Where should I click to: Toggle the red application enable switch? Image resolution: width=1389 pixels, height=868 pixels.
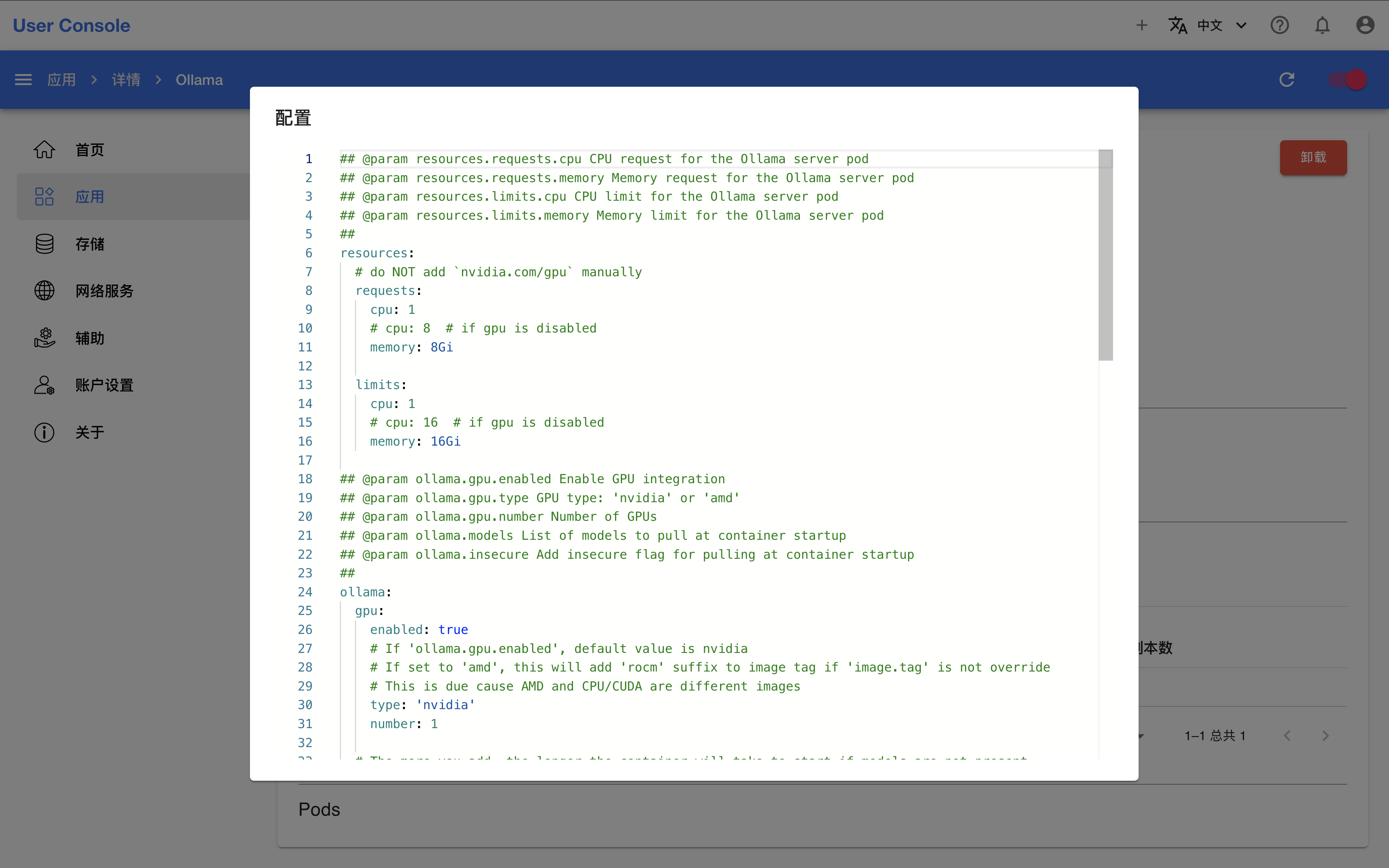pyautogui.click(x=1348, y=80)
